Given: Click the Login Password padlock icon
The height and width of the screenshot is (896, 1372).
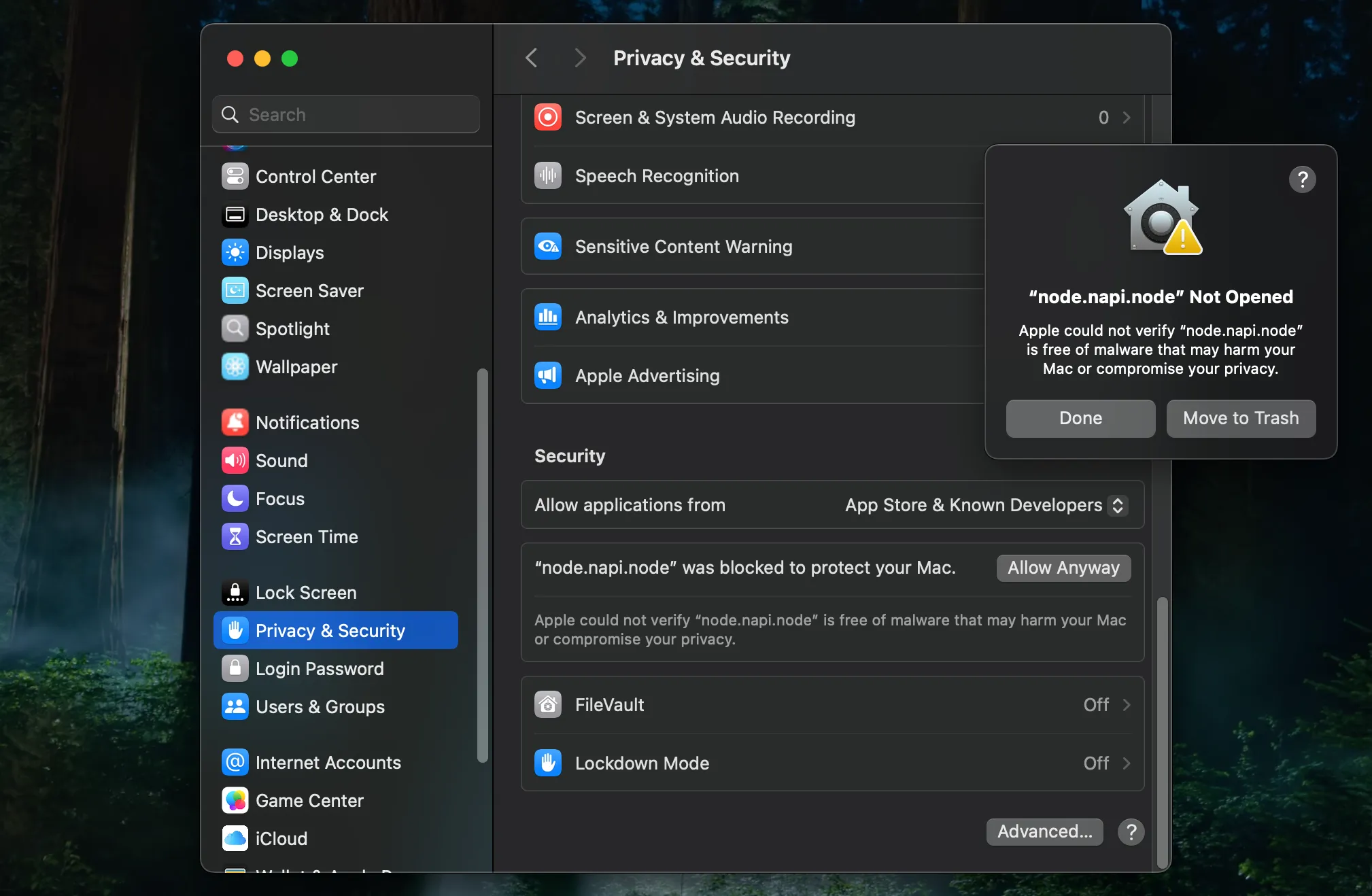Looking at the screenshot, I should 235,669.
